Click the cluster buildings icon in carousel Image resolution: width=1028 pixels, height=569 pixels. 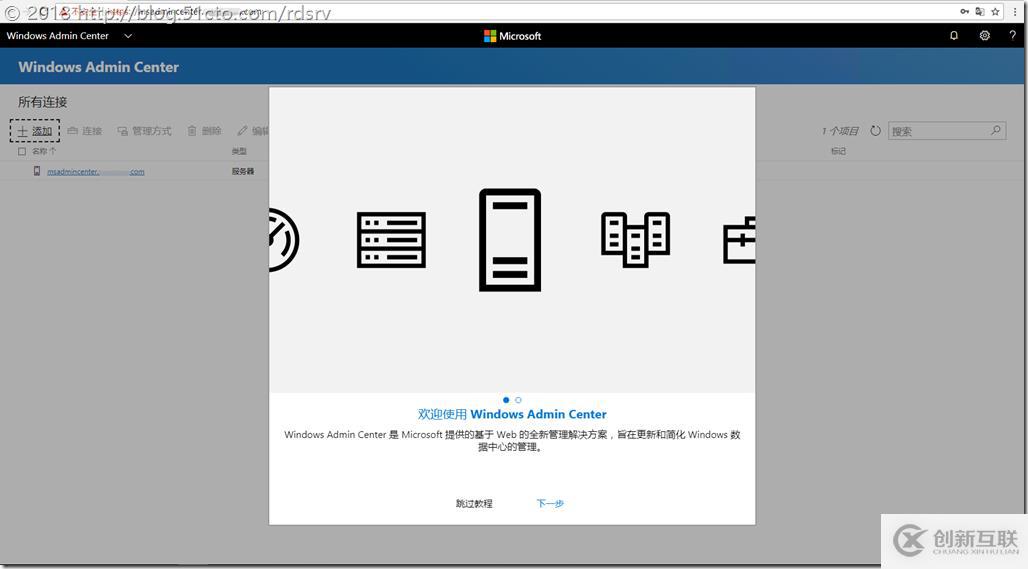tap(635, 240)
